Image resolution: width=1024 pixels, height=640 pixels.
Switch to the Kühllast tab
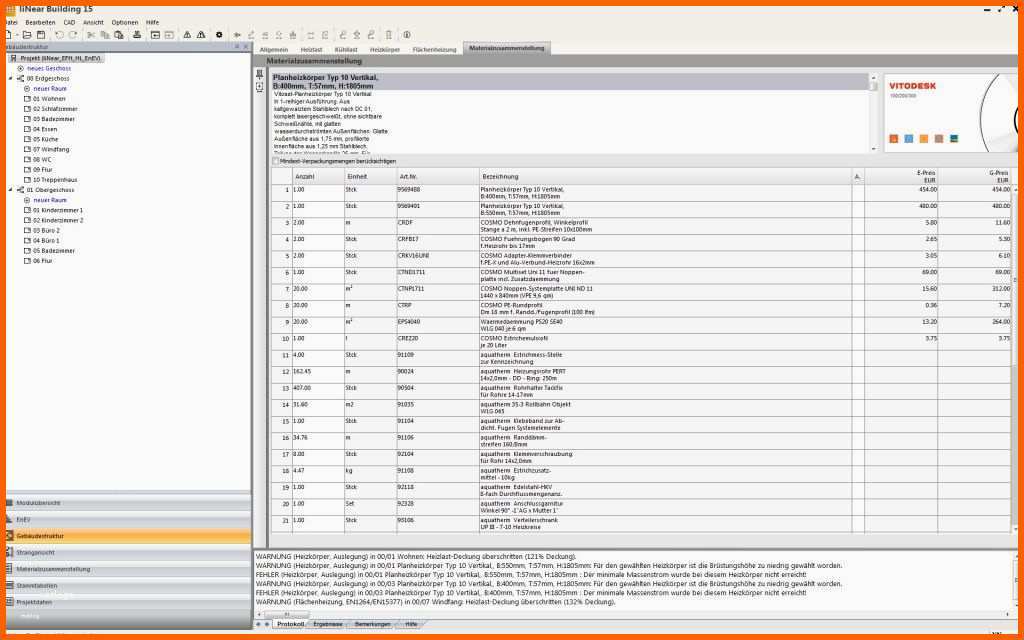(346, 49)
